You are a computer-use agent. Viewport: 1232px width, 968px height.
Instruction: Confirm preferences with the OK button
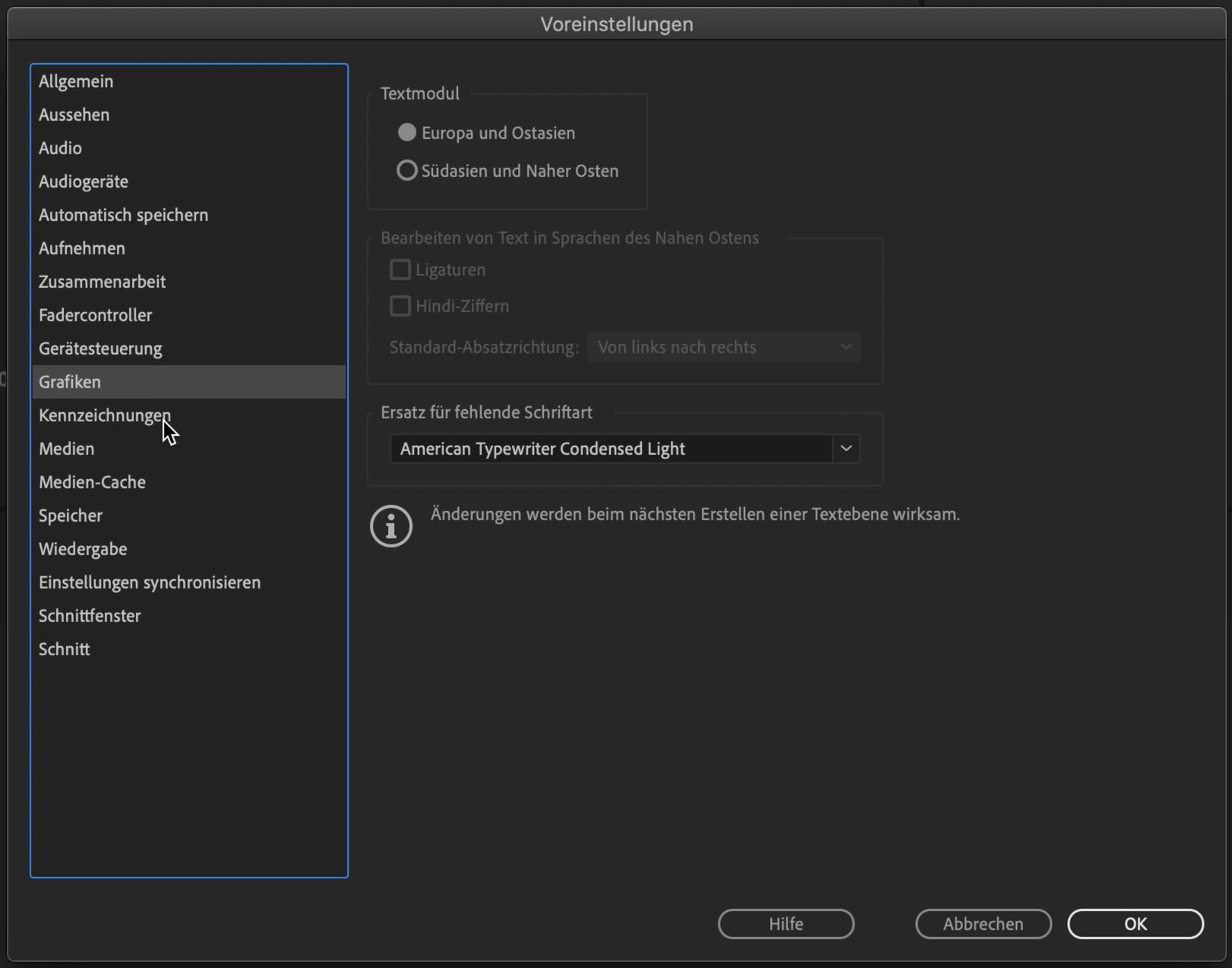pos(1135,924)
